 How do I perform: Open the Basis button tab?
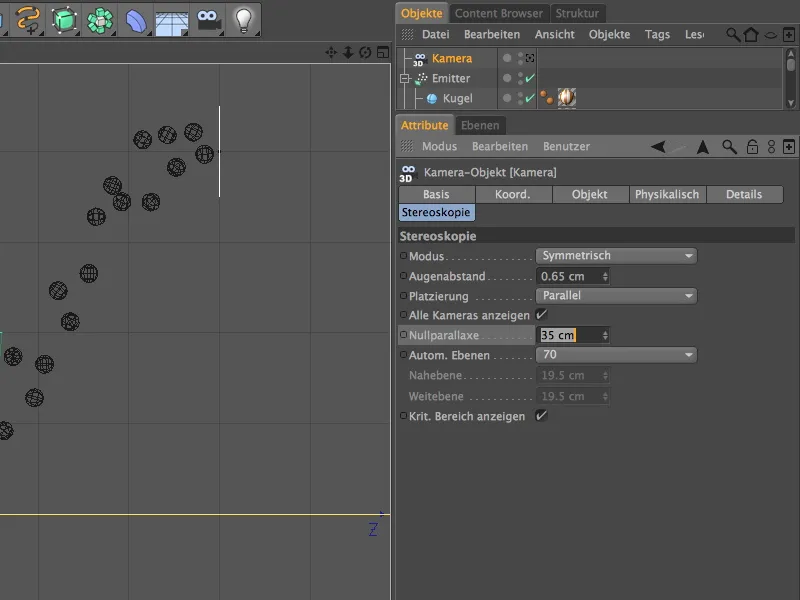436,194
